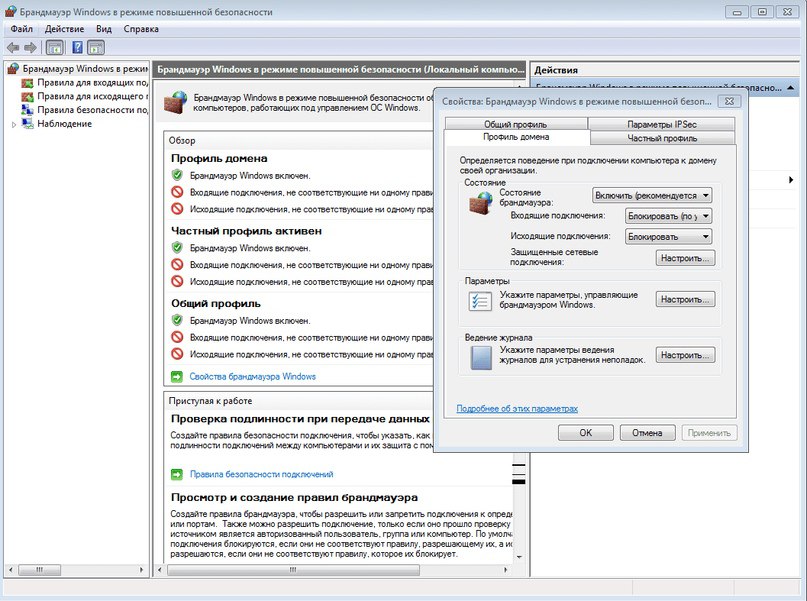
Task: Open the Состояние брандмауэра dropdown
Action: (x=652, y=196)
